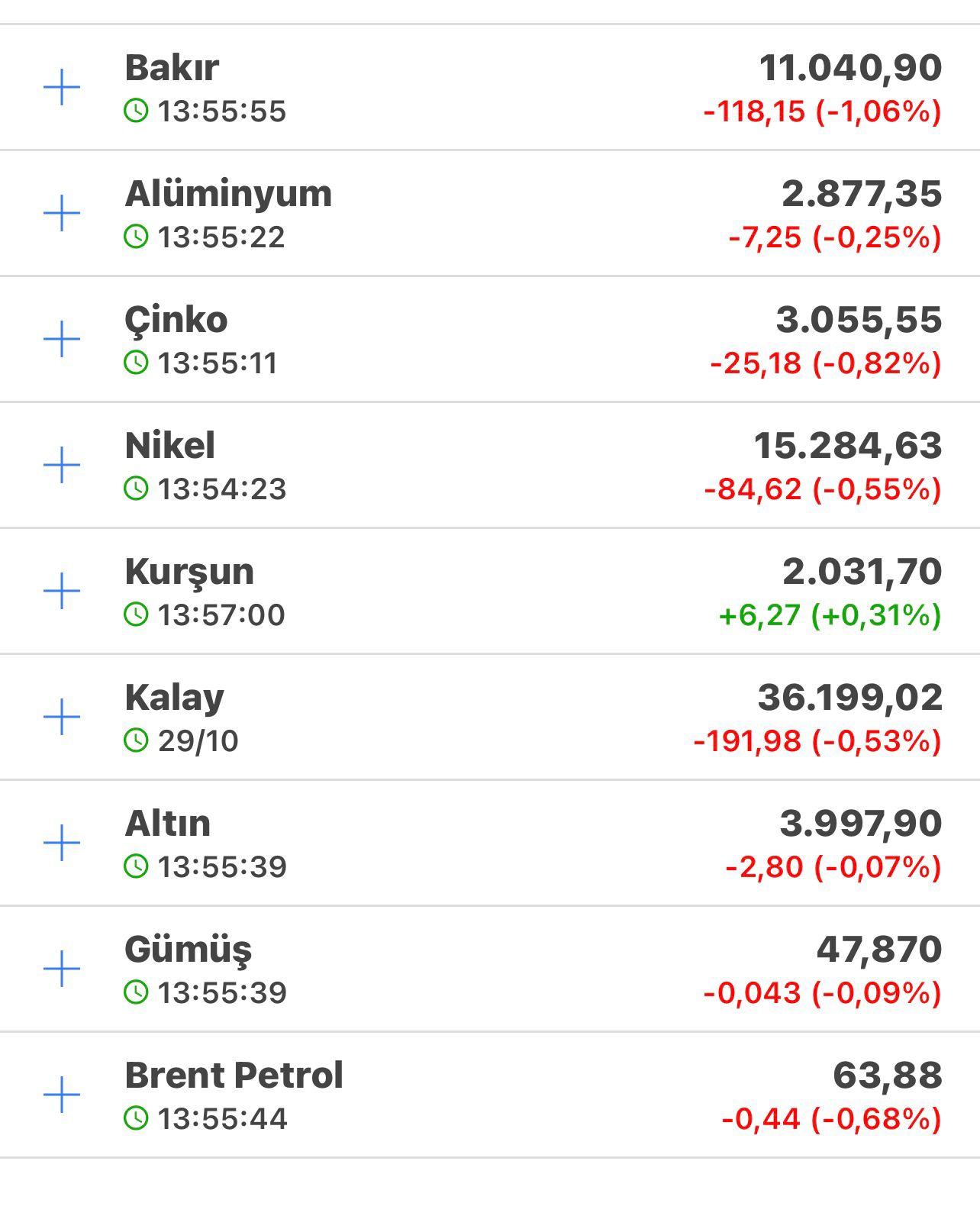
Task: Tap the clock icon under Kurşun
Action: (136, 614)
